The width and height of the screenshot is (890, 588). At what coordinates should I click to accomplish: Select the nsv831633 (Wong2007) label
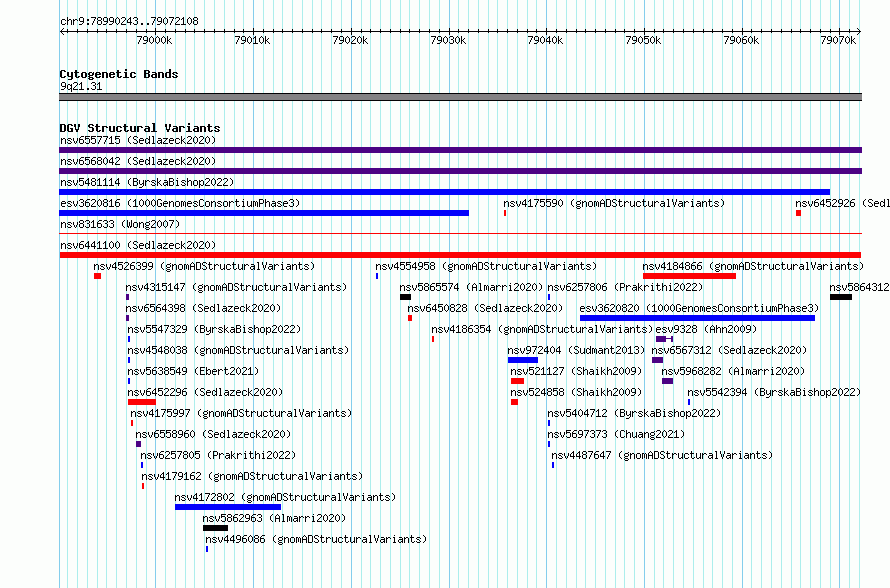point(120,224)
